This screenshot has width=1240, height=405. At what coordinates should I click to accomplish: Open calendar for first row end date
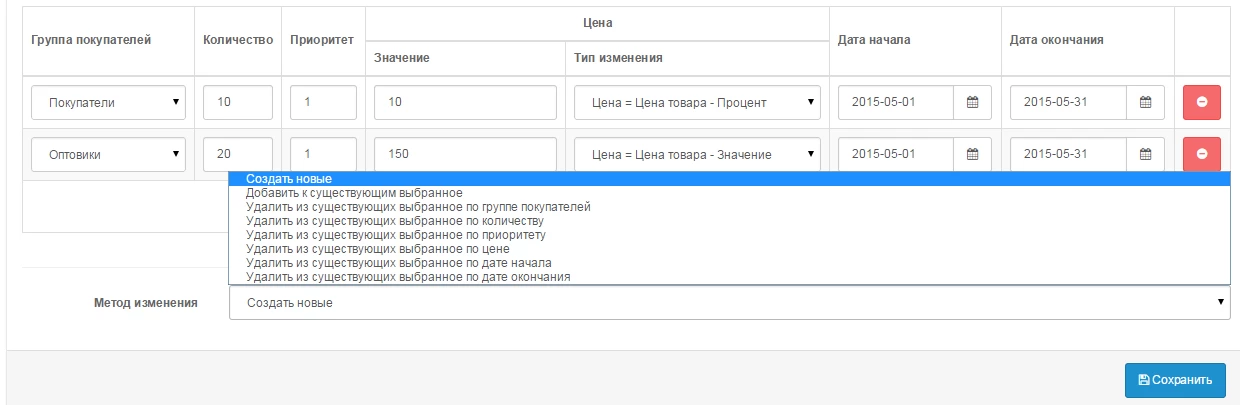click(x=1145, y=102)
